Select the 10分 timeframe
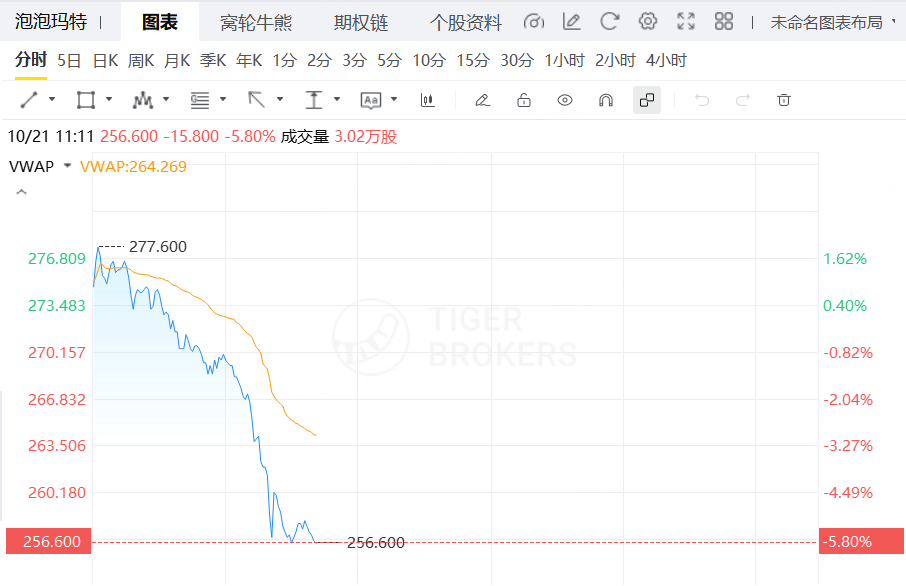This screenshot has width=906, height=586. point(429,60)
